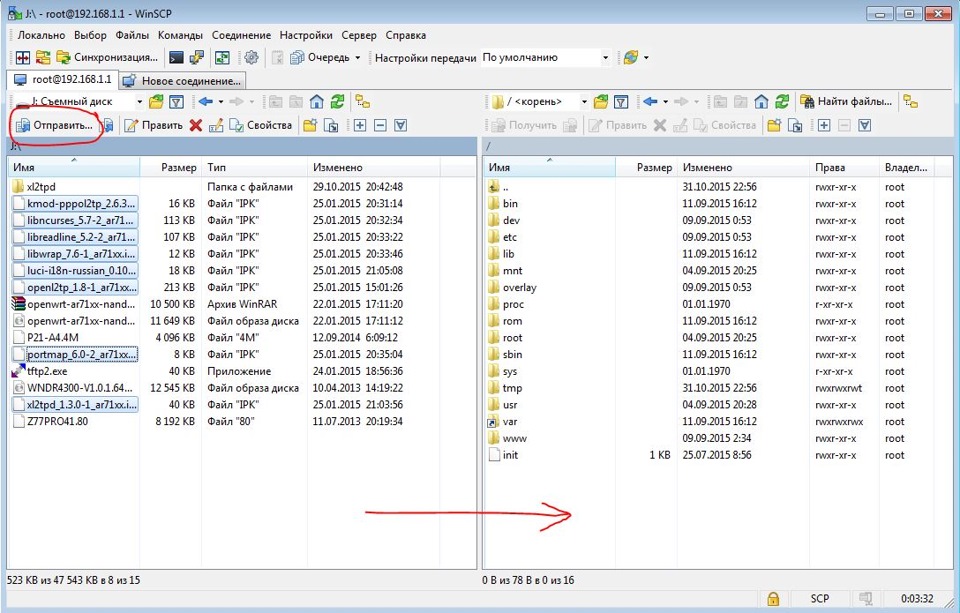Sort local files by Размер column header
The width and height of the screenshot is (960, 613).
click(x=171, y=167)
